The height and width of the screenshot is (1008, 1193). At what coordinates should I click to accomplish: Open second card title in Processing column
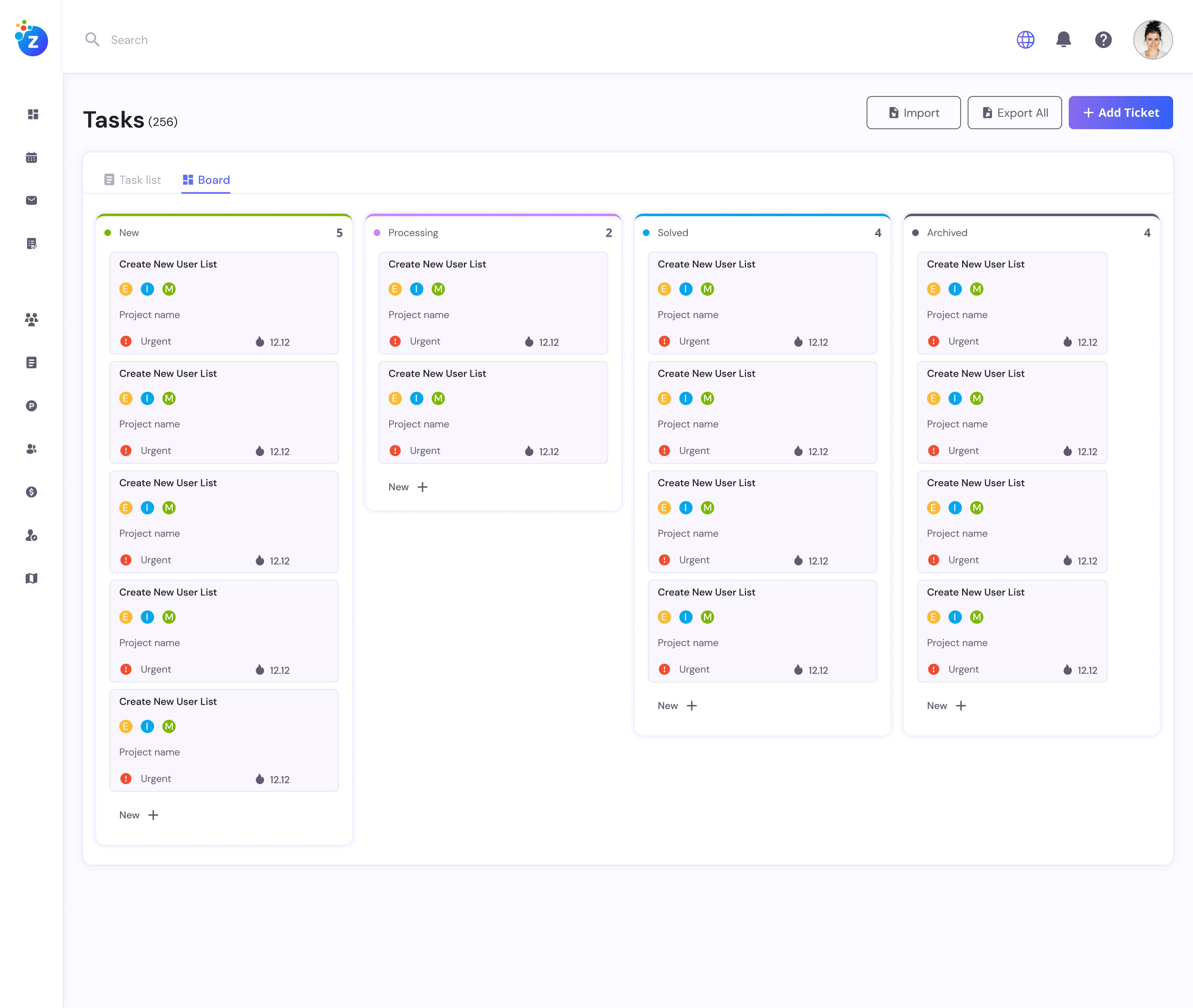click(437, 373)
